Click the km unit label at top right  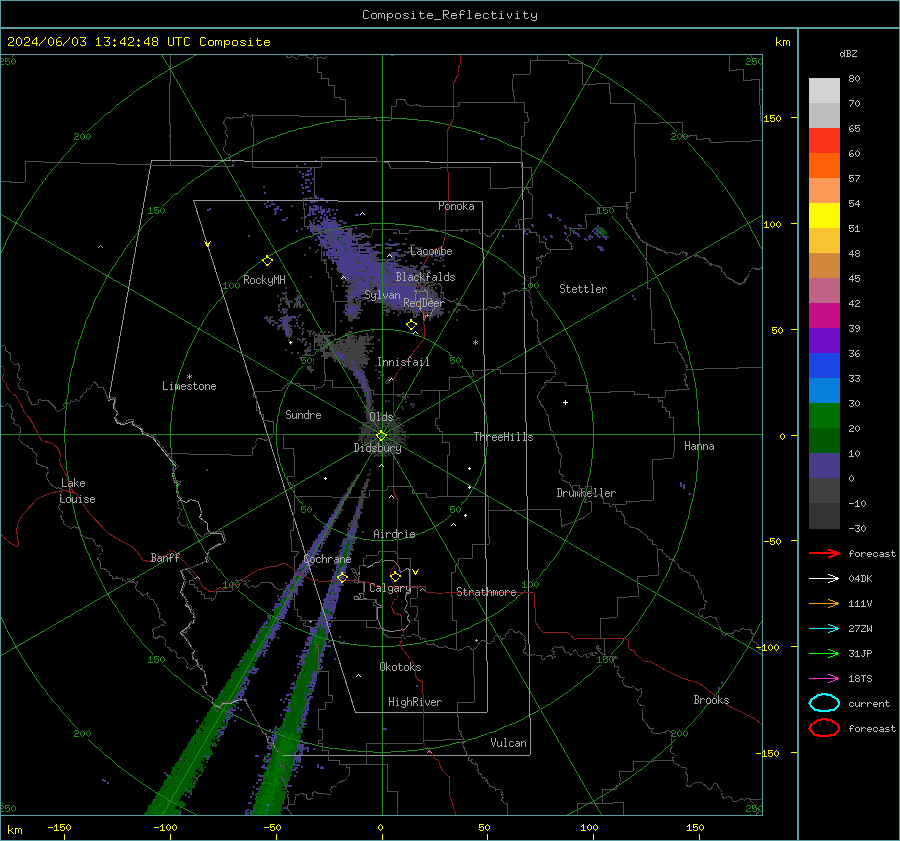coord(782,42)
